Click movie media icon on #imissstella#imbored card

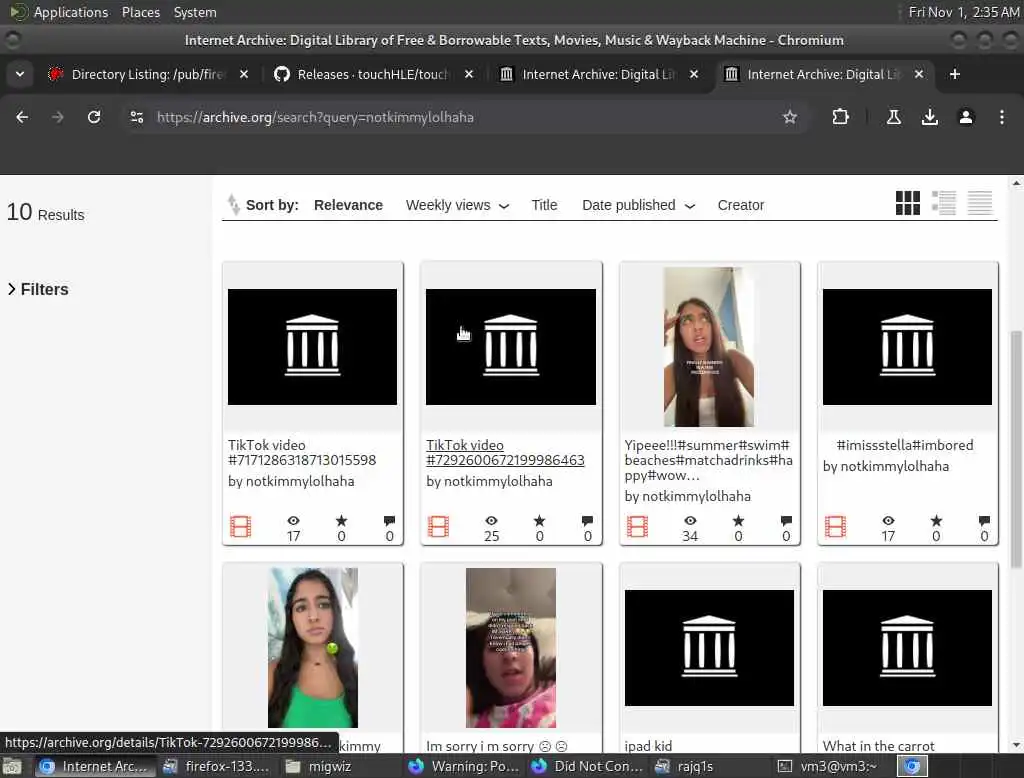tap(835, 527)
